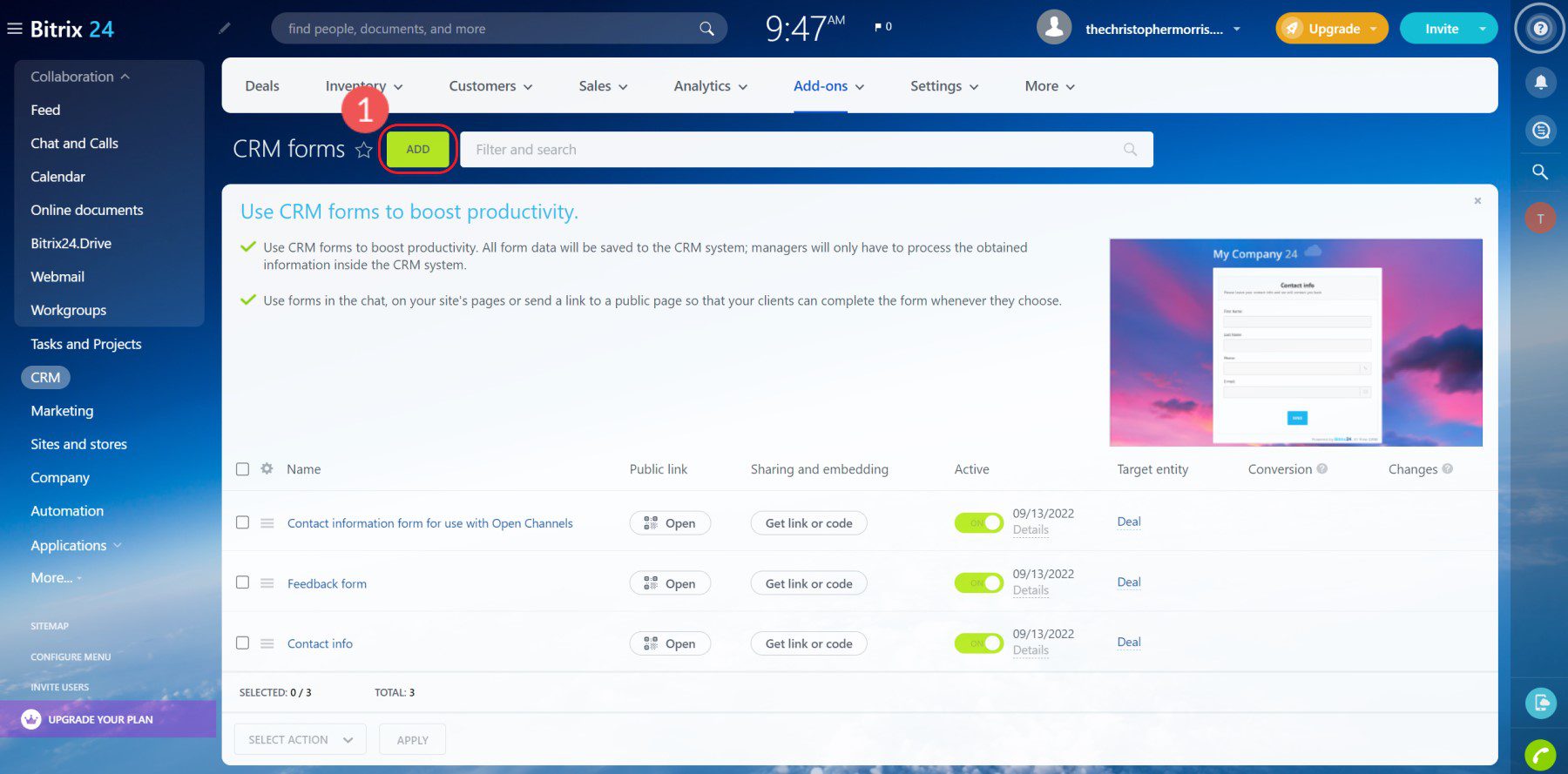Open the notifications bell icon
Viewport: 1568px width, 774px height.
[1540, 83]
